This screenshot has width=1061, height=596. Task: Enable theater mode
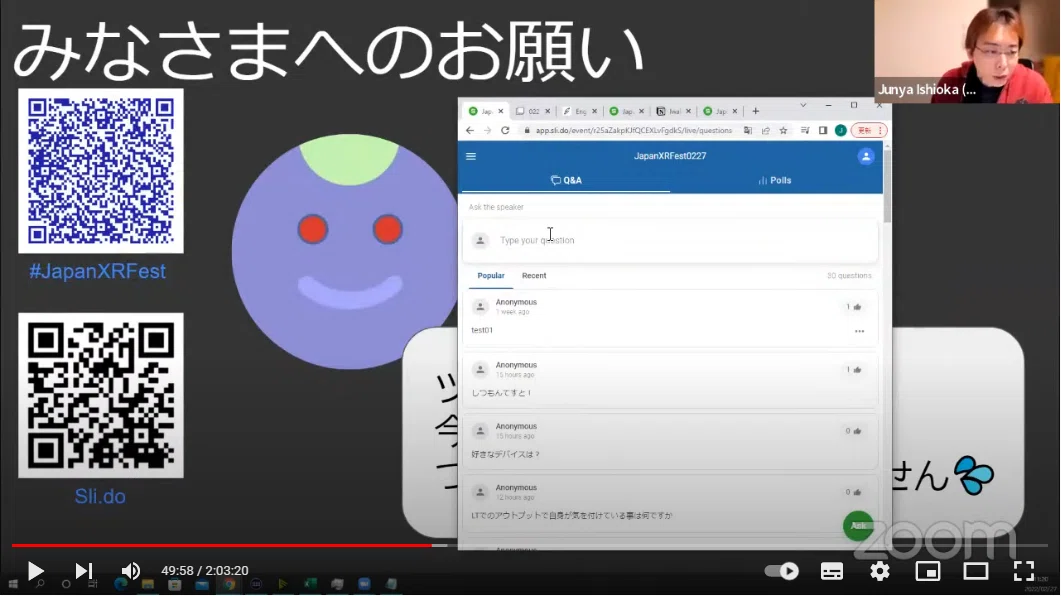[976, 571]
